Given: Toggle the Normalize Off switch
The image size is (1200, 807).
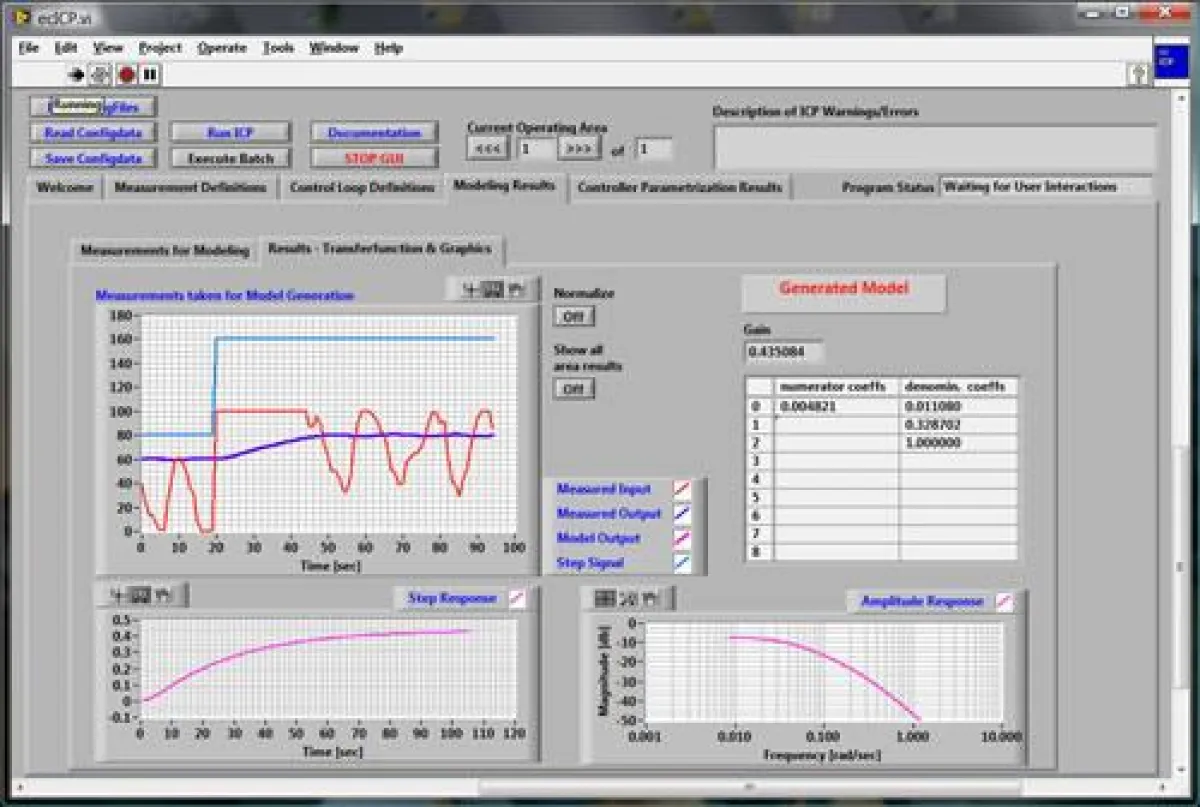Looking at the screenshot, I should coord(574,316).
